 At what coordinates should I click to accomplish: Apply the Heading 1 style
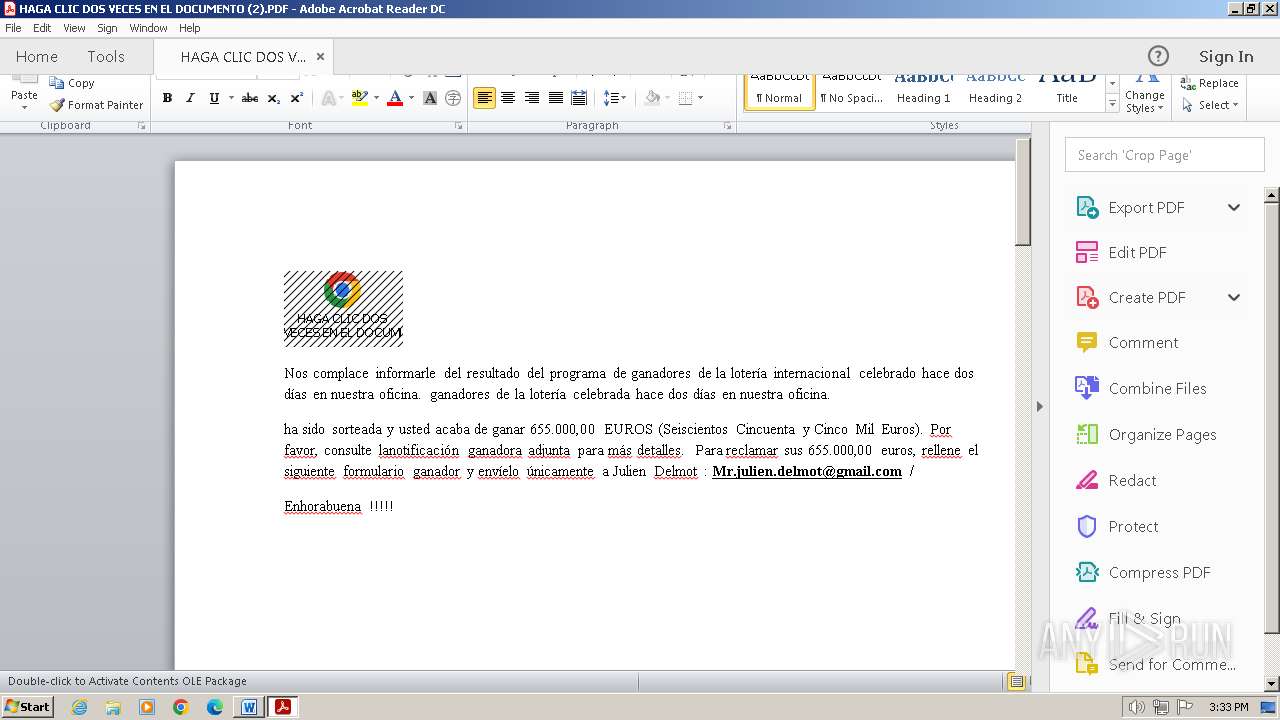(x=923, y=91)
